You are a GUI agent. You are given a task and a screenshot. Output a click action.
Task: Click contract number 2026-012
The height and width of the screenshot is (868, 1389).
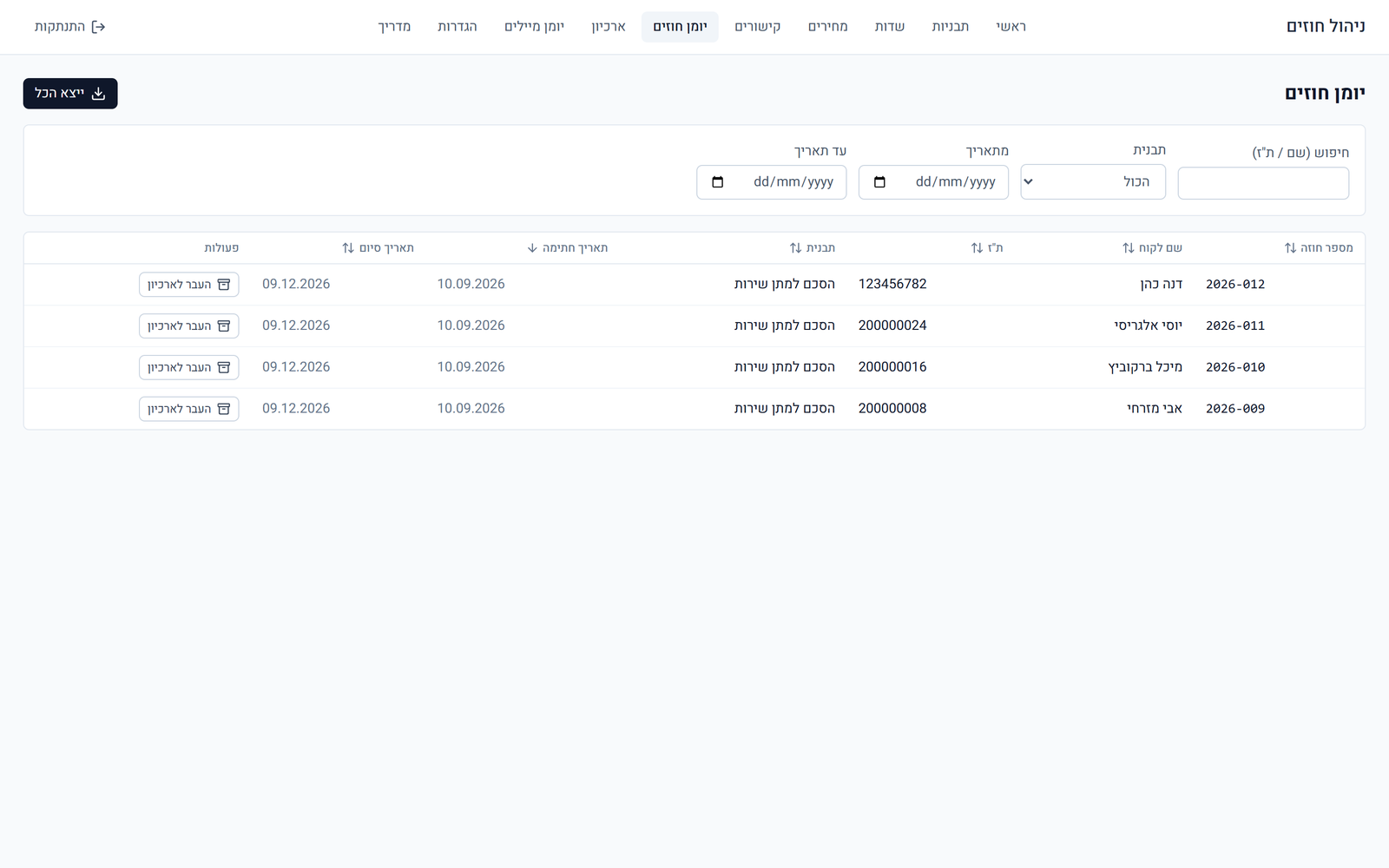[x=1235, y=285]
